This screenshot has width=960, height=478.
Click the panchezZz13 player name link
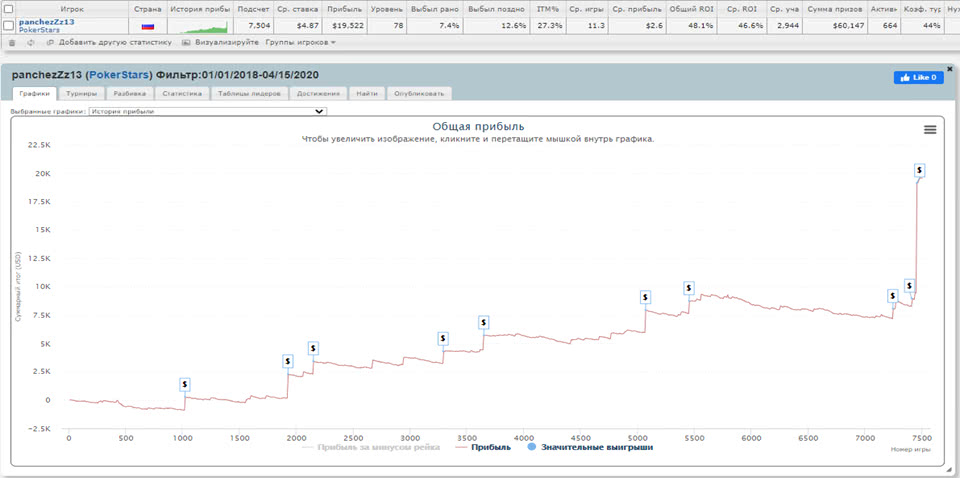pos(46,22)
